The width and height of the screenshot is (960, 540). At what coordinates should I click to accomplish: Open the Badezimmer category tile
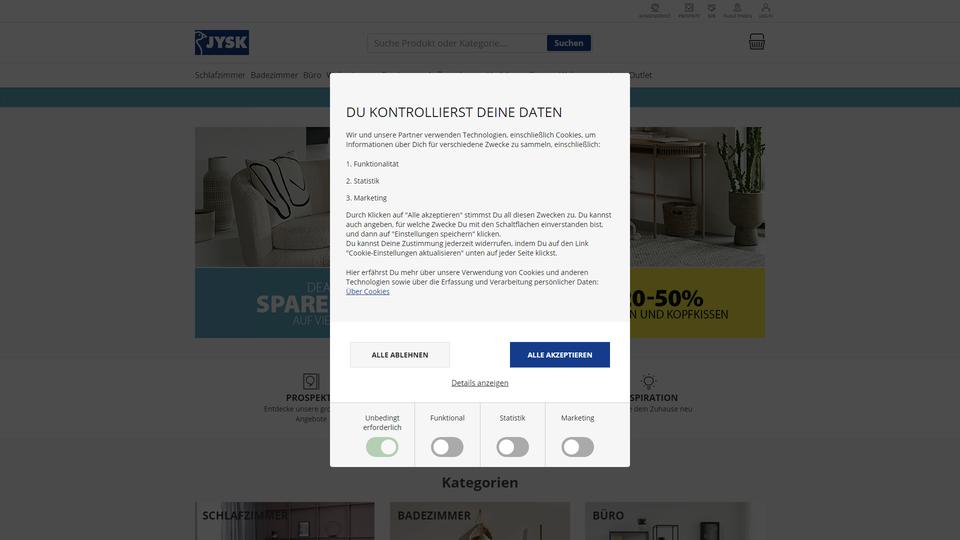pos(480,521)
